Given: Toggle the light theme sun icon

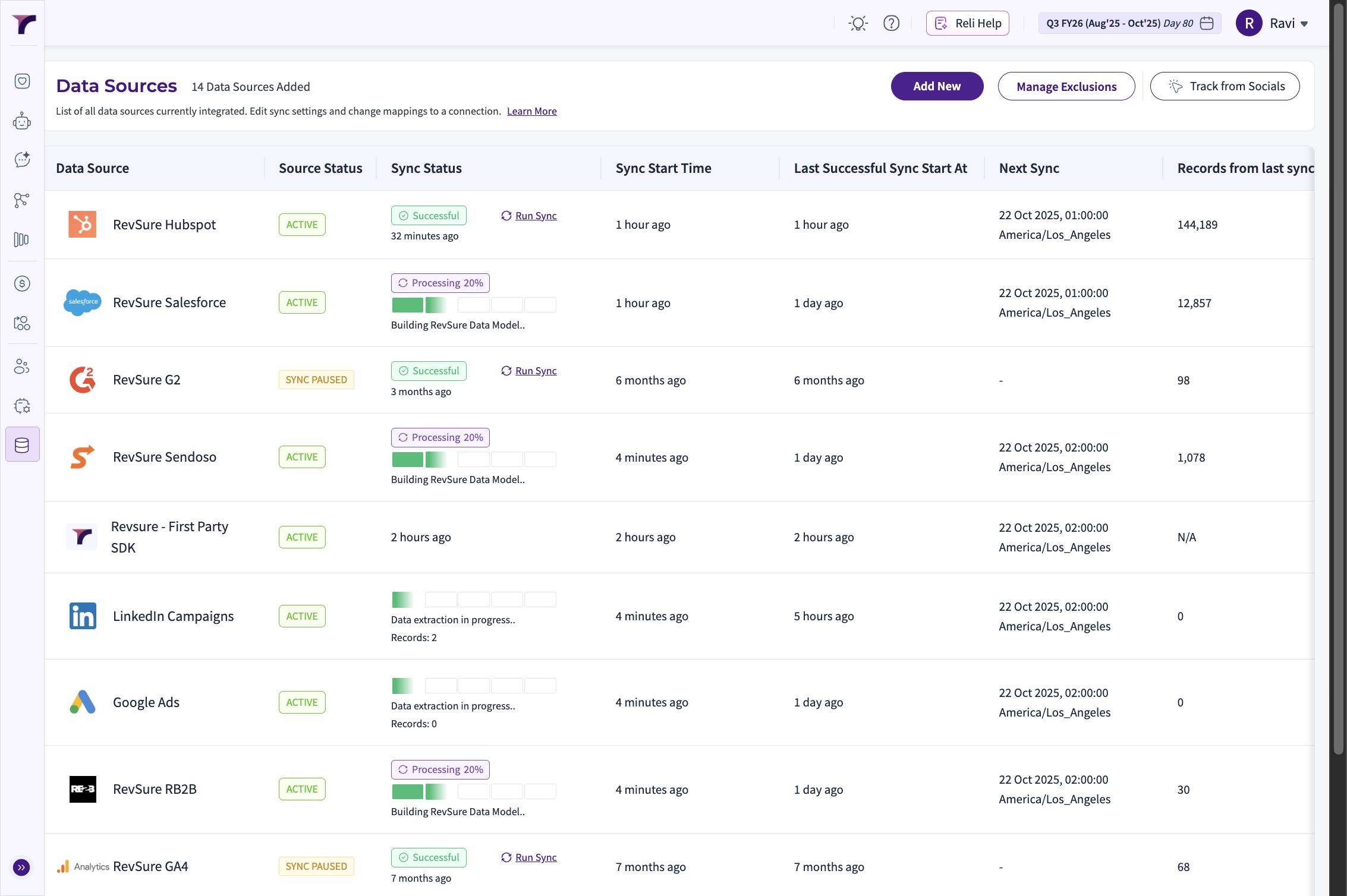Looking at the screenshot, I should pyautogui.click(x=858, y=24).
